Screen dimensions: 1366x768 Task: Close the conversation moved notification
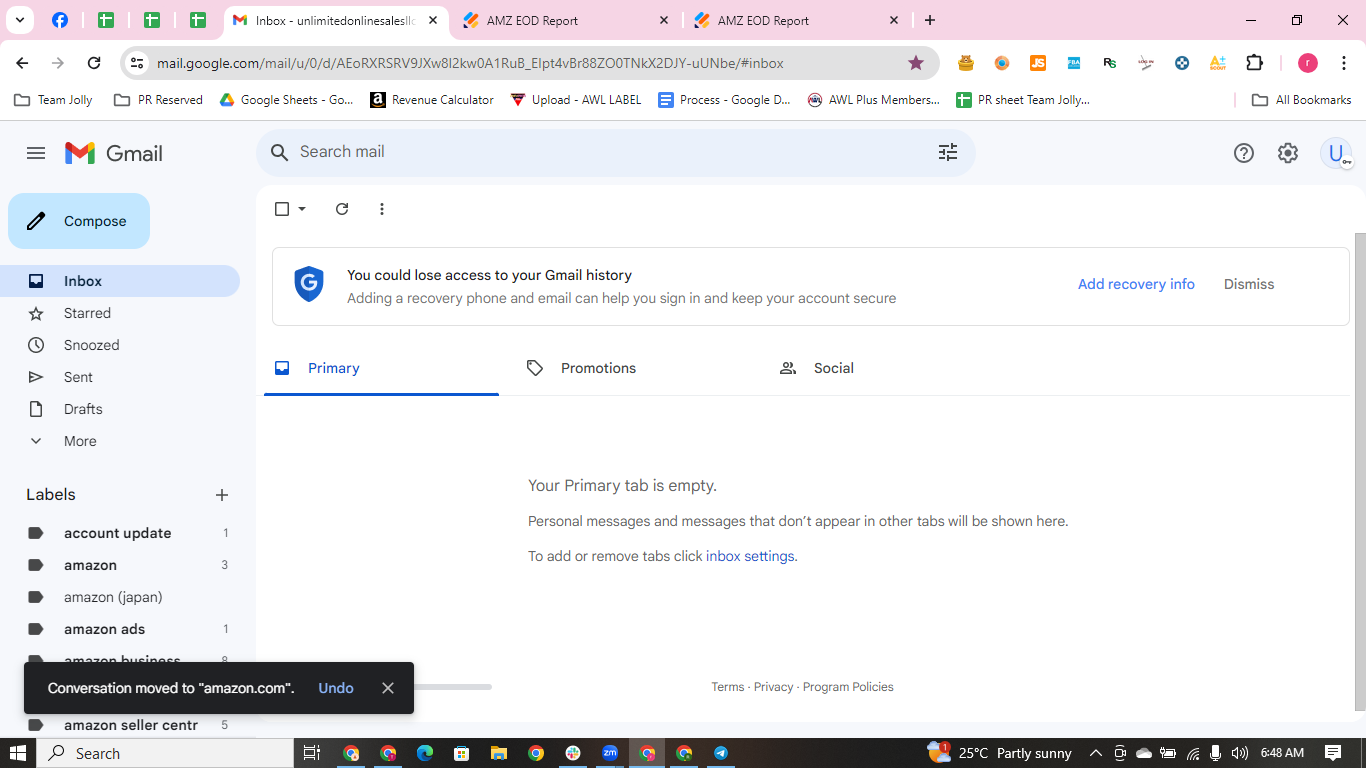(x=388, y=688)
